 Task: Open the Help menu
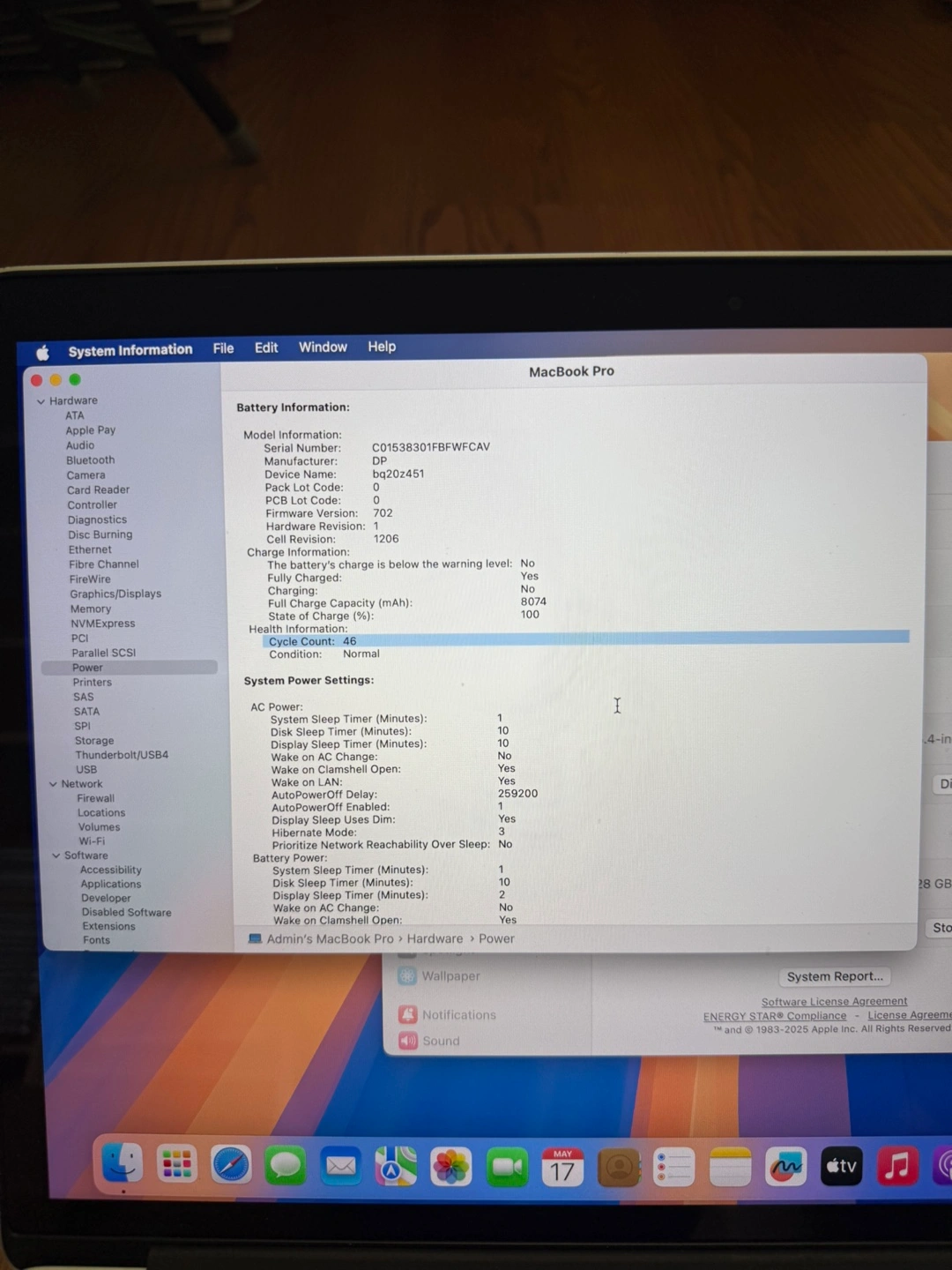pyautogui.click(x=382, y=347)
